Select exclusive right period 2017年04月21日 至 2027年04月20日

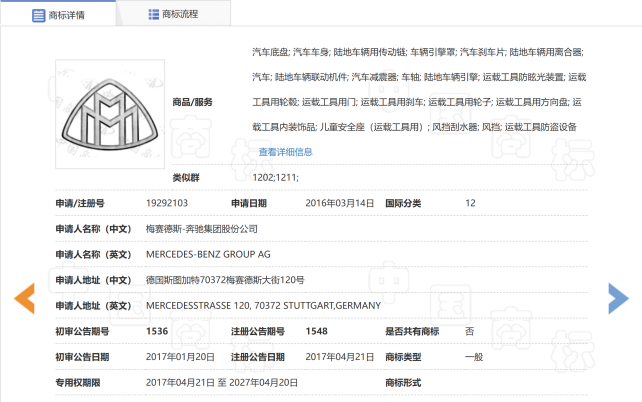(x=222, y=382)
